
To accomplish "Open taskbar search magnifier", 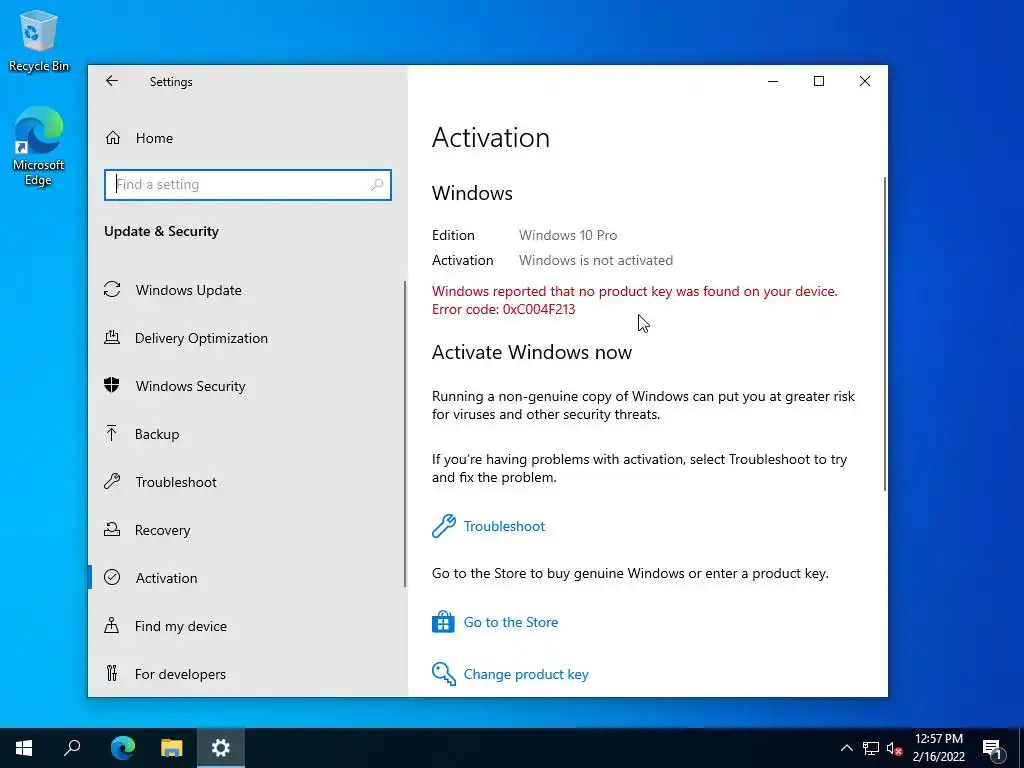I will click(72, 748).
